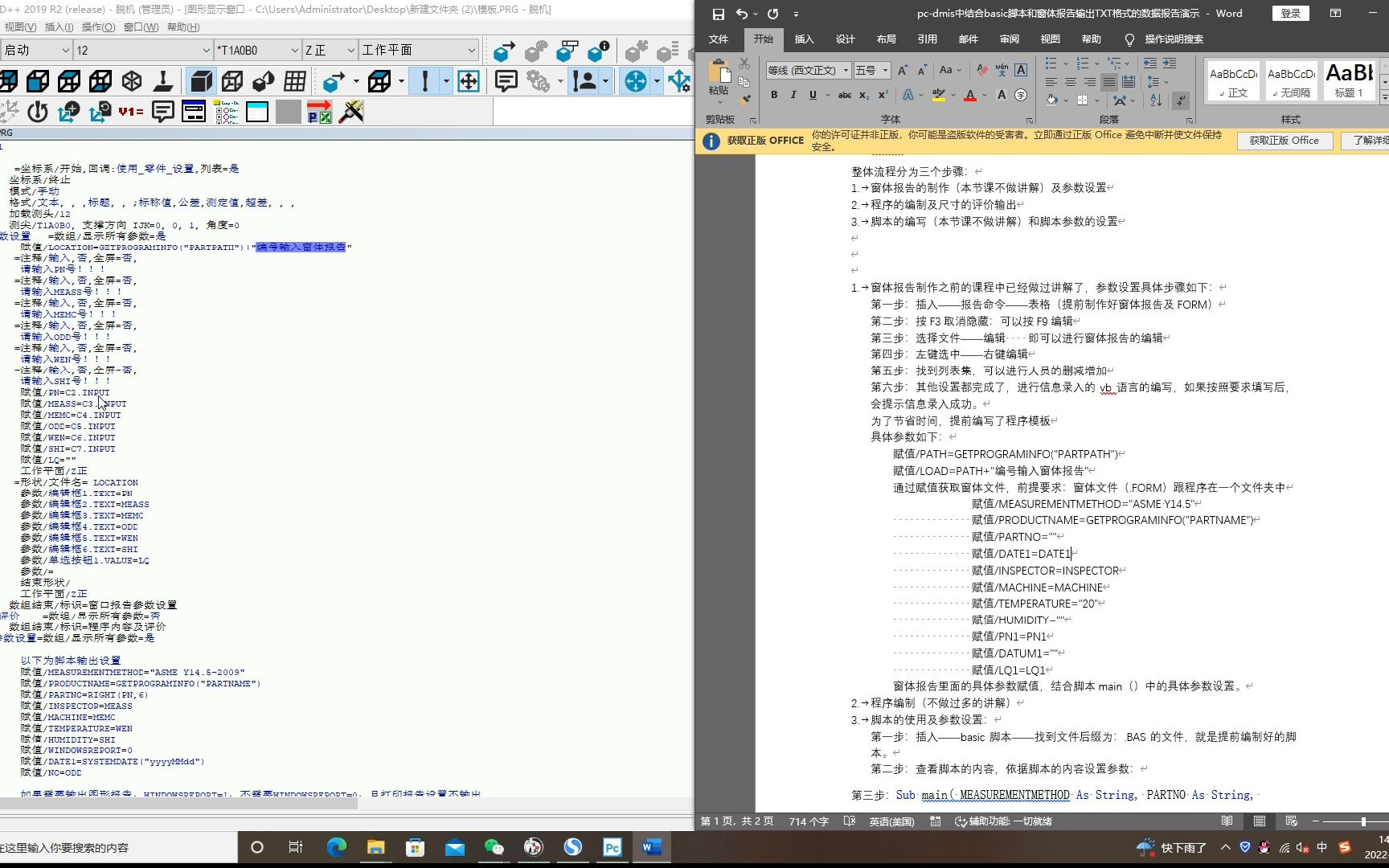Click the four-arrow move icon in PC-DMIS toolbar

click(469, 81)
